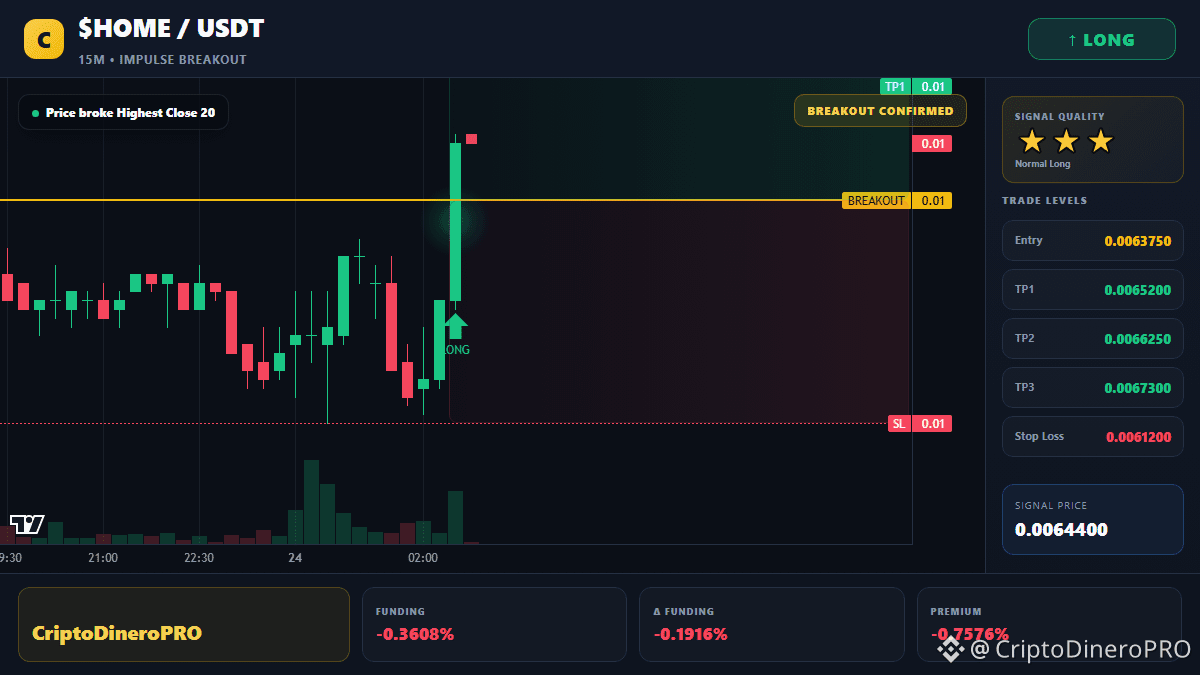Click the $HOME / USDT pair title
This screenshot has width=1200, height=675.
point(172,29)
